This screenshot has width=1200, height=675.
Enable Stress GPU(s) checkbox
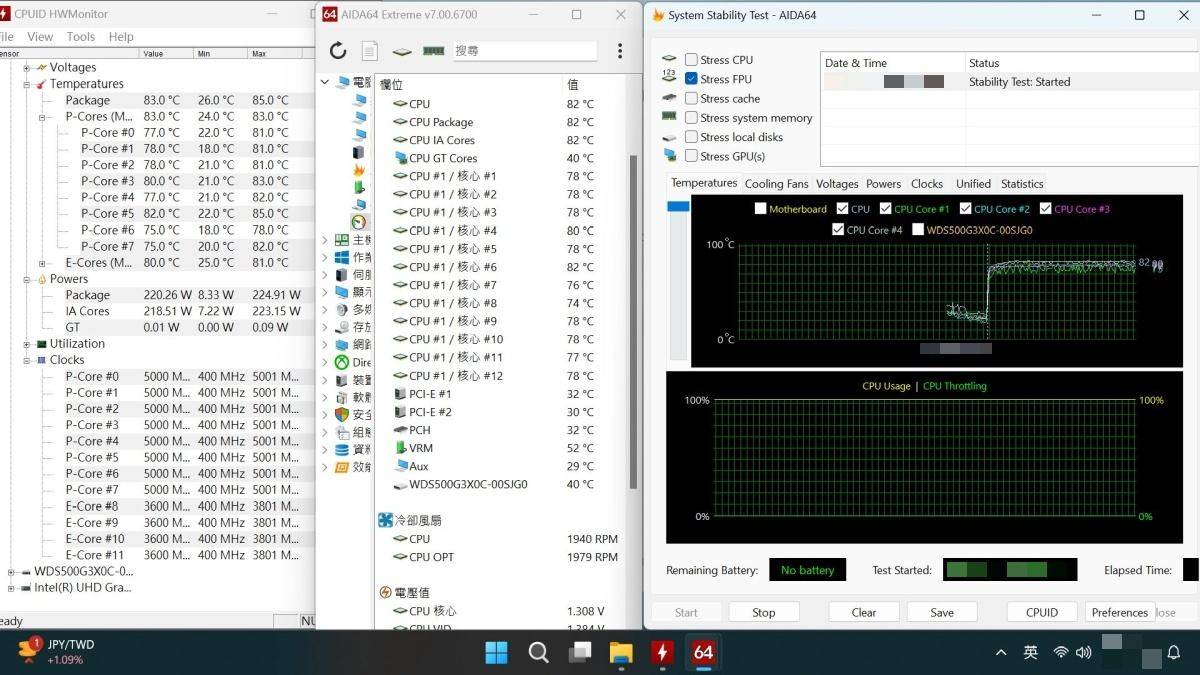(691, 156)
